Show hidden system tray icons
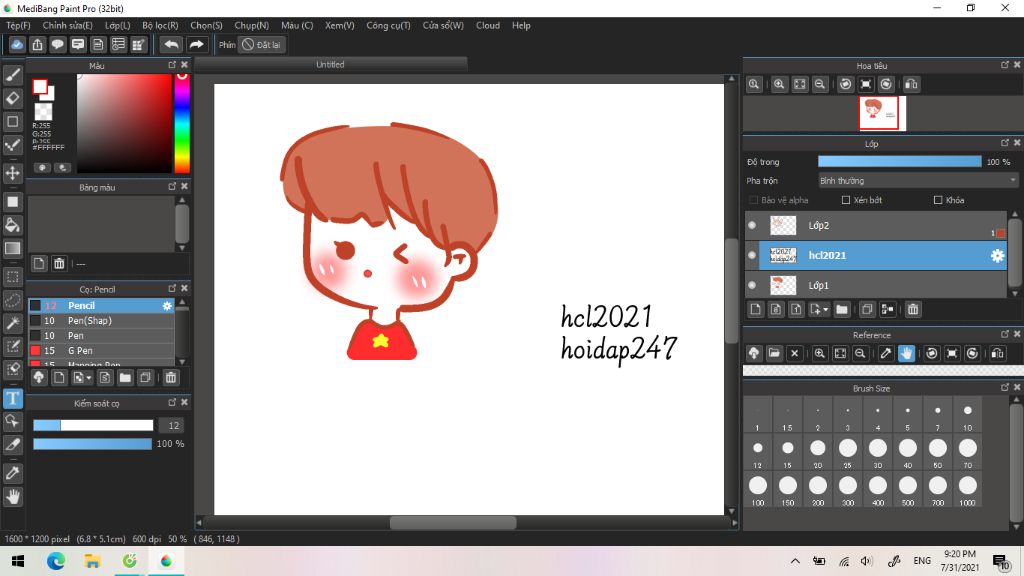 pyautogui.click(x=795, y=561)
